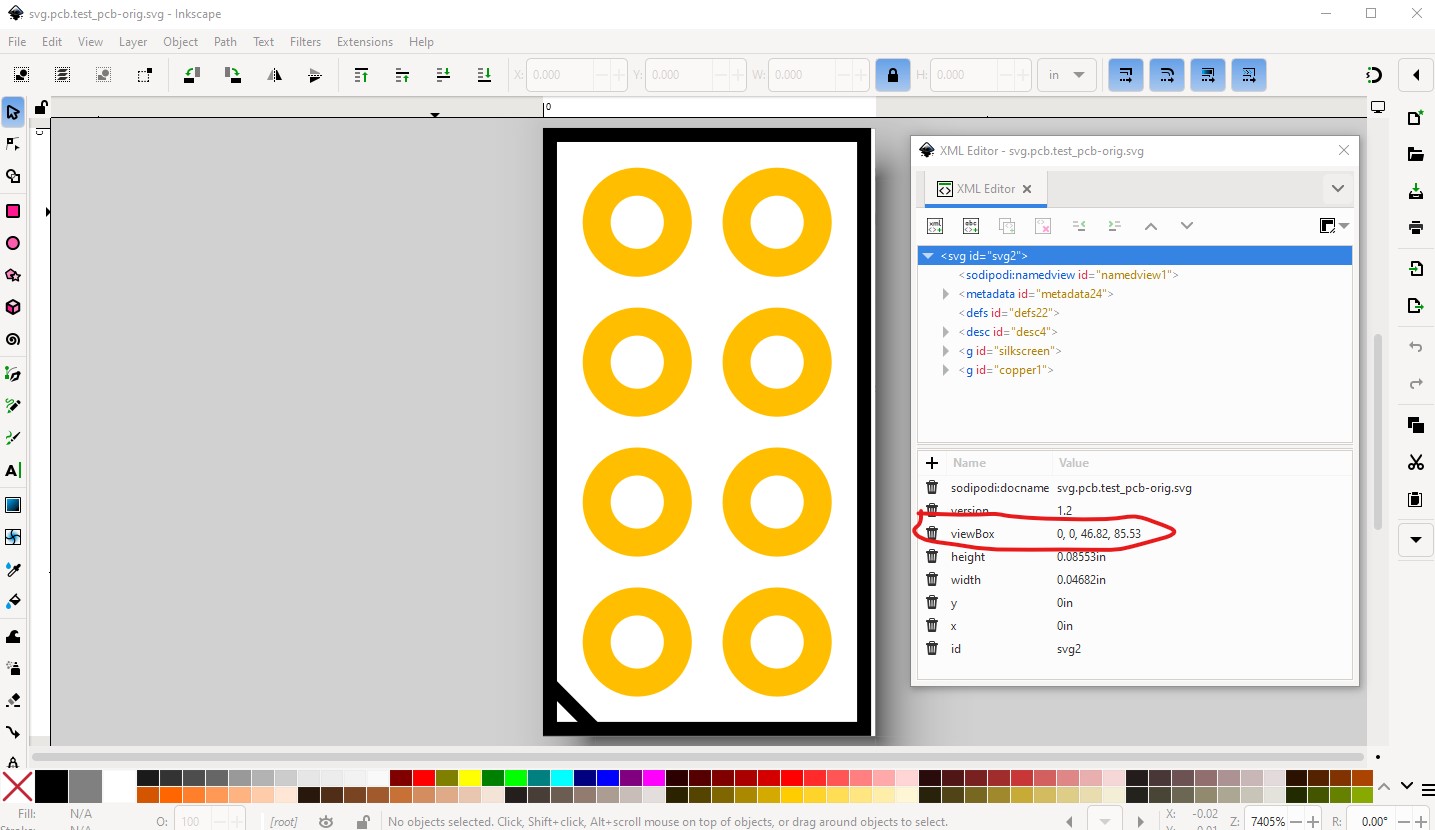Raise selection to top icon

click(x=362, y=75)
